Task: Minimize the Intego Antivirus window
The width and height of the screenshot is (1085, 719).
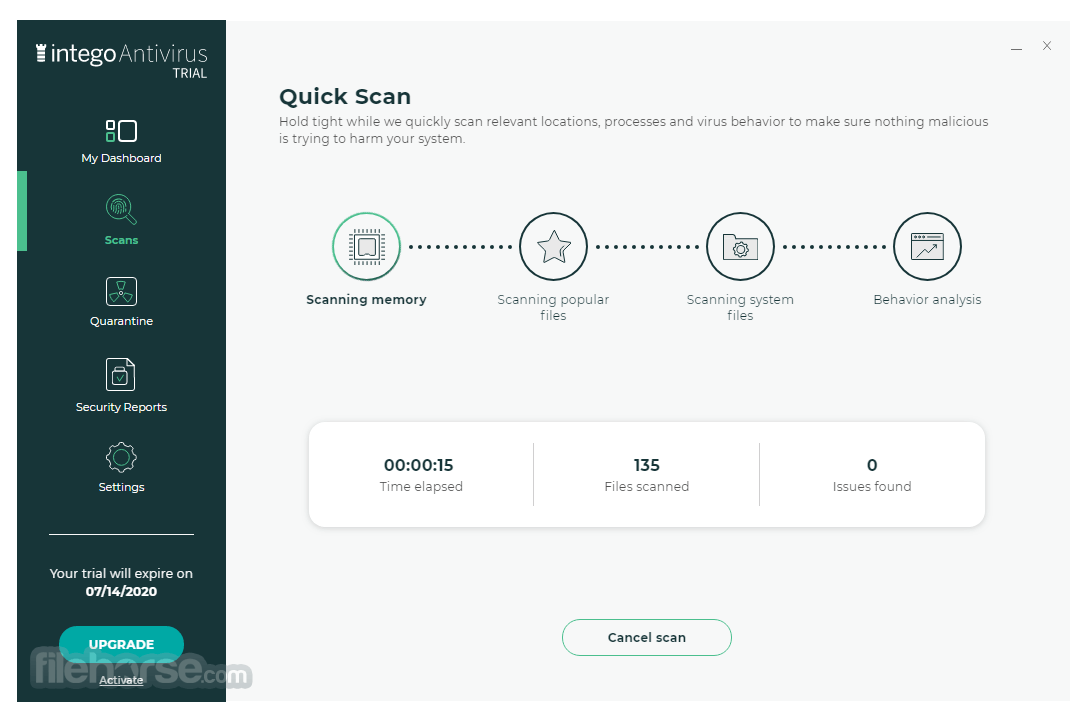Action: (1016, 48)
